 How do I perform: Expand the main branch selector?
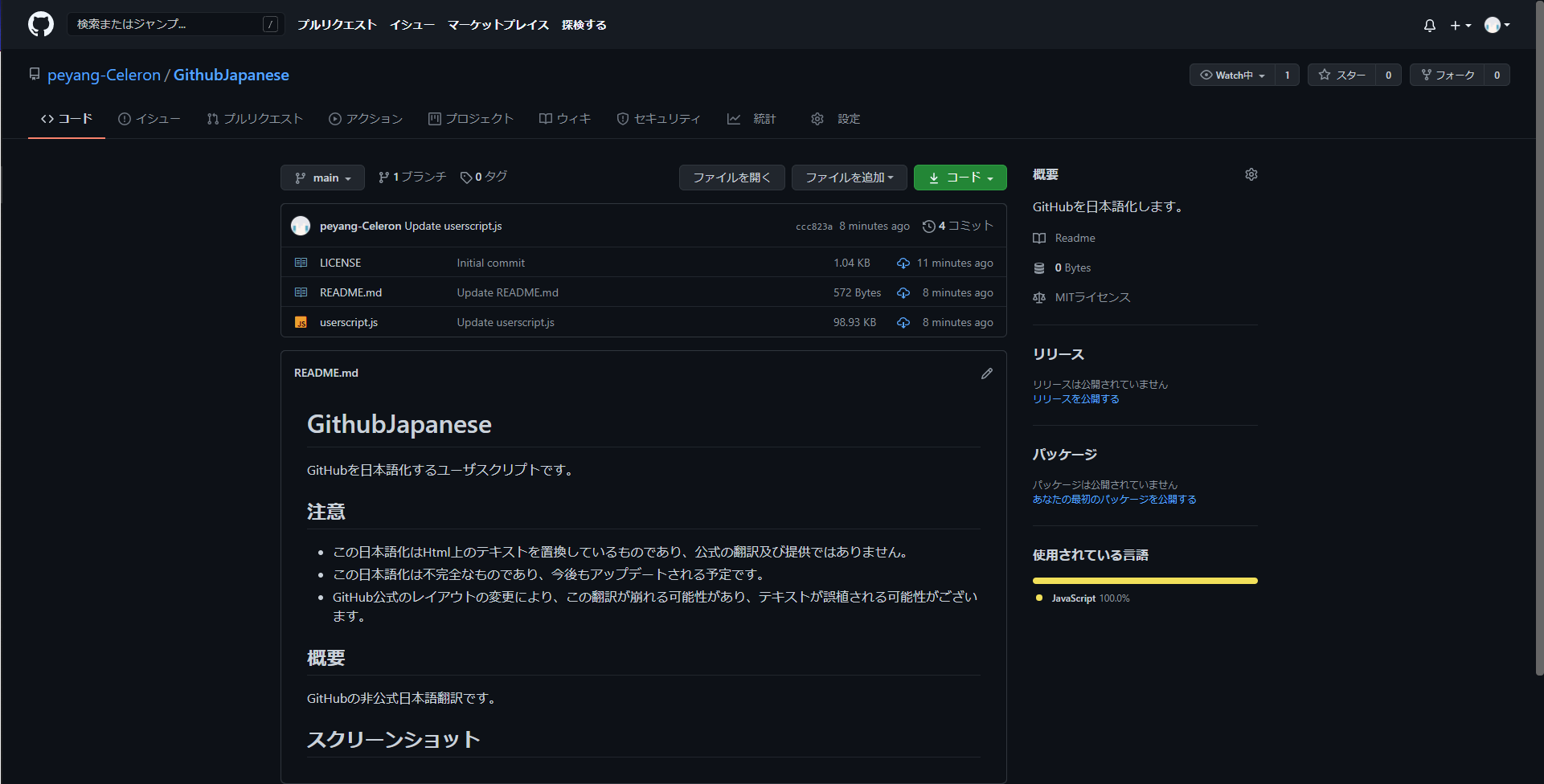[x=322, y=178]
